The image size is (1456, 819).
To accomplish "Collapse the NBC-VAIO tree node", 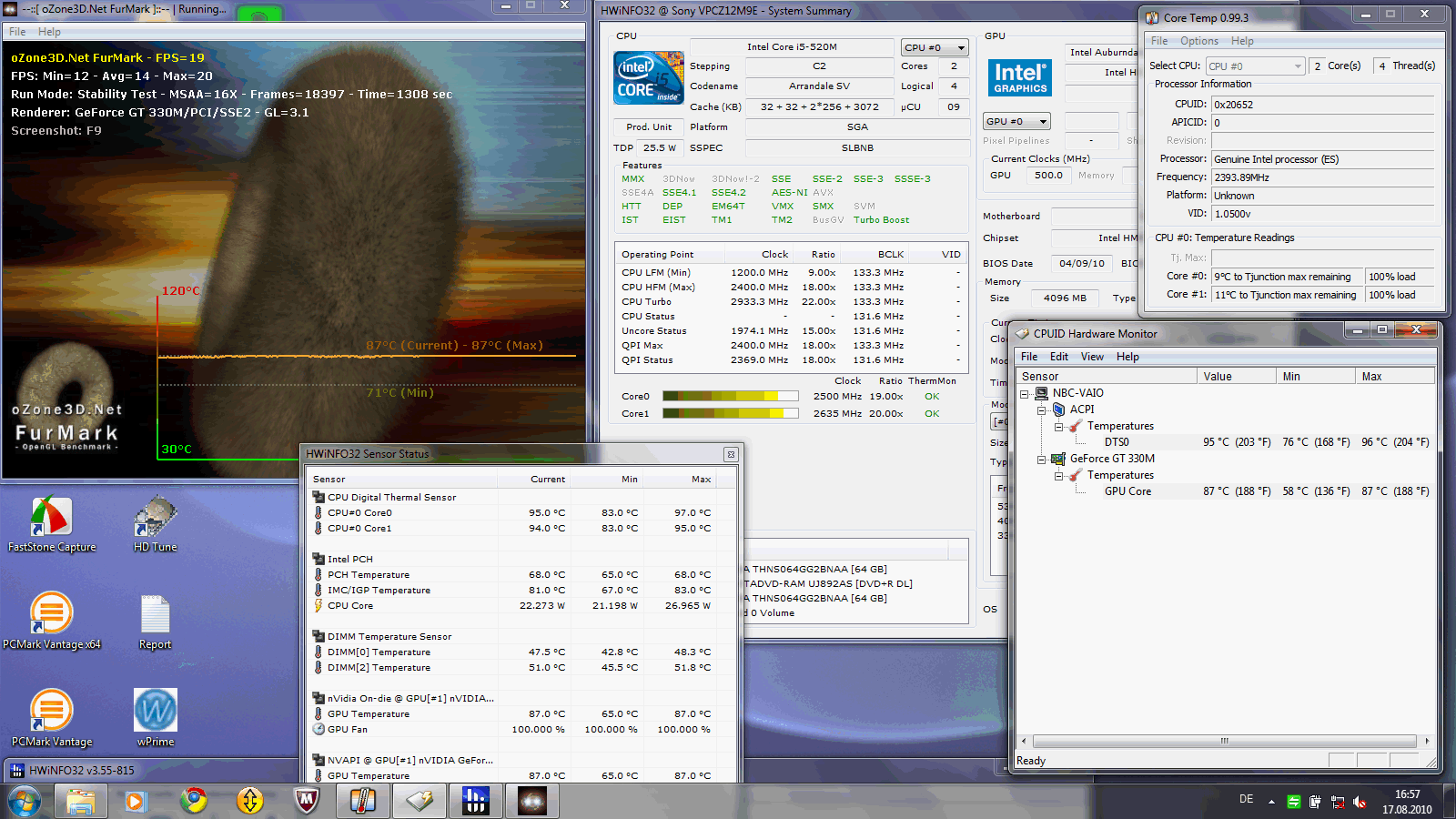I will [1025, 394].
